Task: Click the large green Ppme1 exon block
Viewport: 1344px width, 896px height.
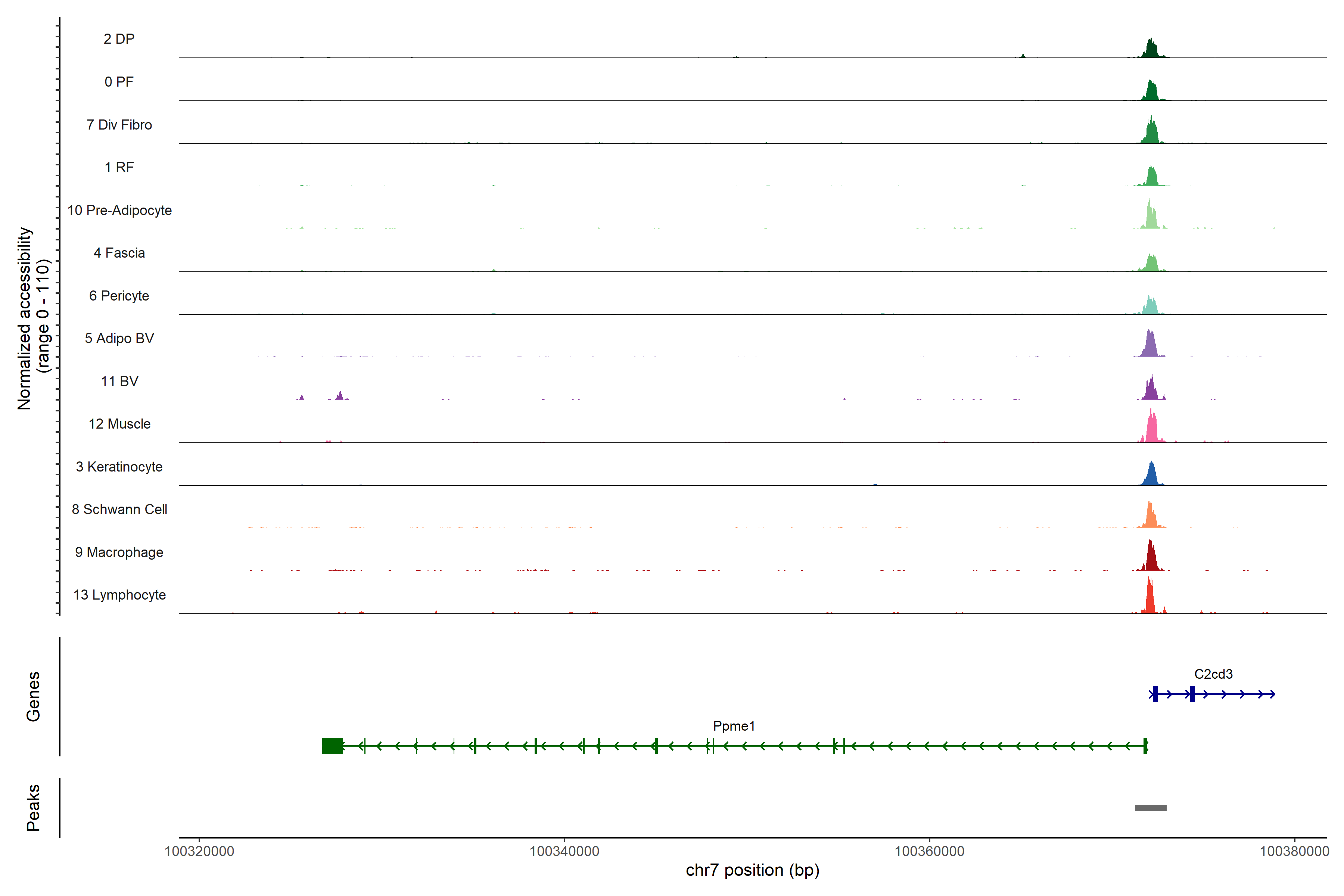Action: pyautogui.click(x=332, y=746)
